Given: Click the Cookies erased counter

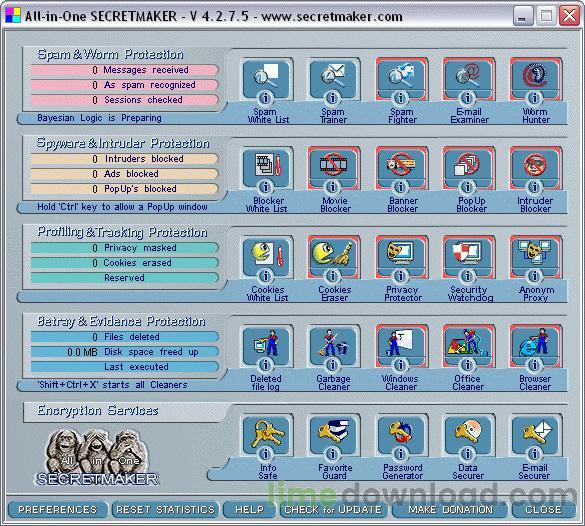Looking at the screenshot, I should (125, 263).
